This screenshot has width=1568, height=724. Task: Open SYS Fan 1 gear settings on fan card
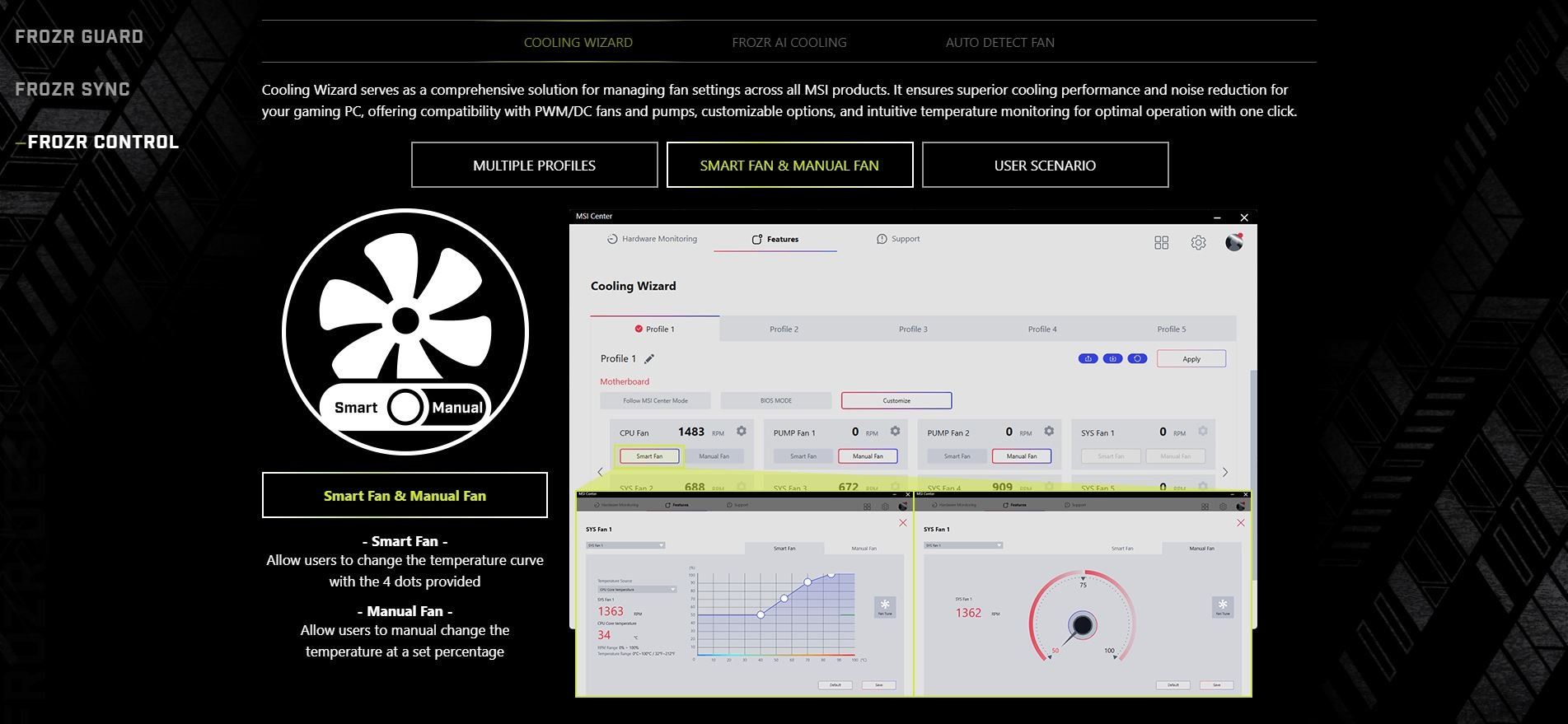pyautogui.click(x=1203, y=431)
